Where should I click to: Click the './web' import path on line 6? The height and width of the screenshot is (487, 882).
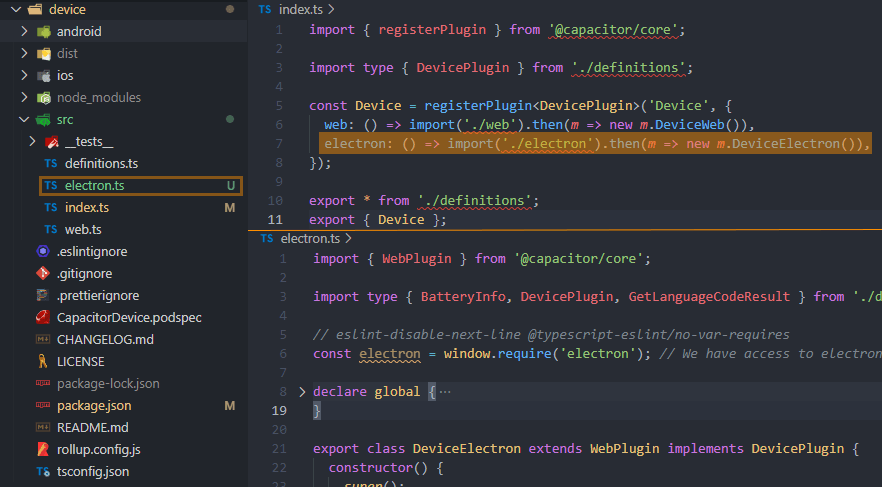pyautogui.click(x=489, y=124)
